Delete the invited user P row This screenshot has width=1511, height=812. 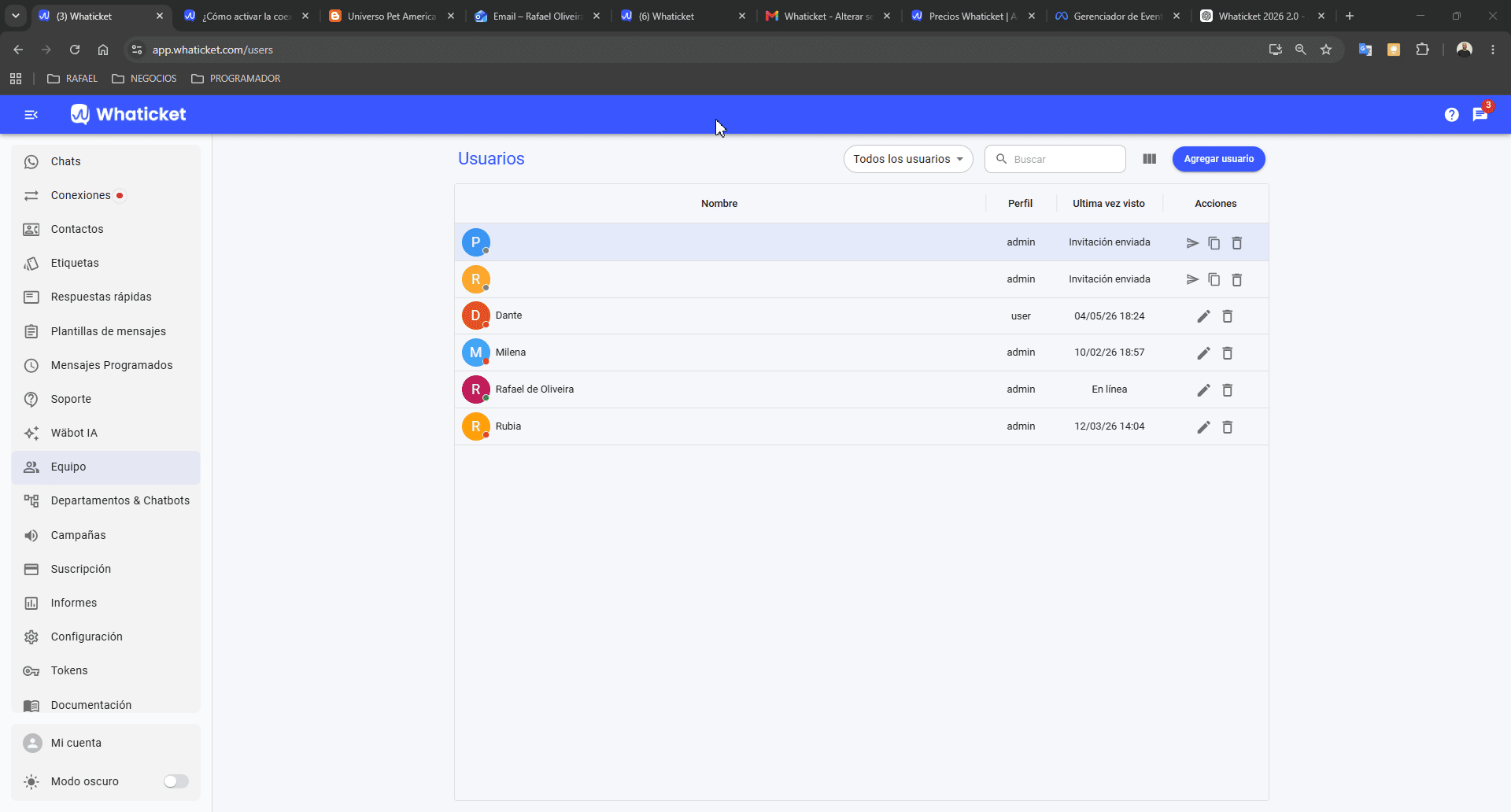[x=1237, y=243]
